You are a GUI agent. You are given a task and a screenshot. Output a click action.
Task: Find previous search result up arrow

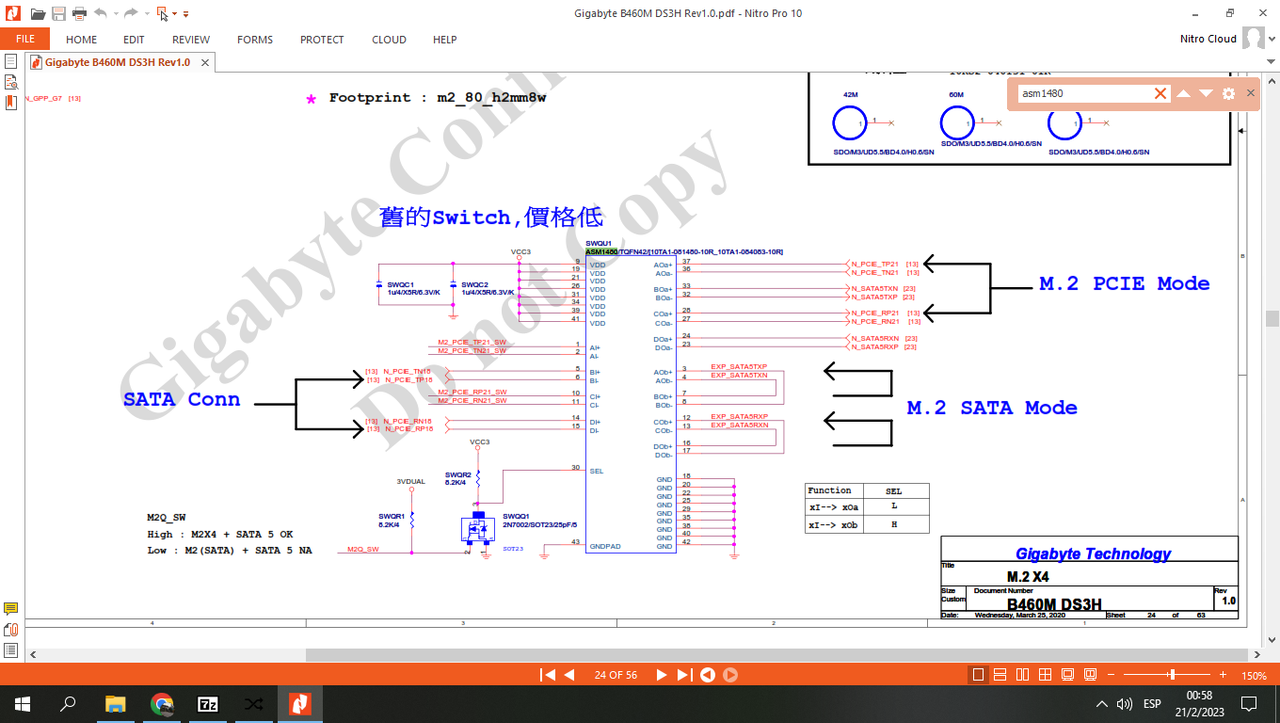[x=1184, y=93]
